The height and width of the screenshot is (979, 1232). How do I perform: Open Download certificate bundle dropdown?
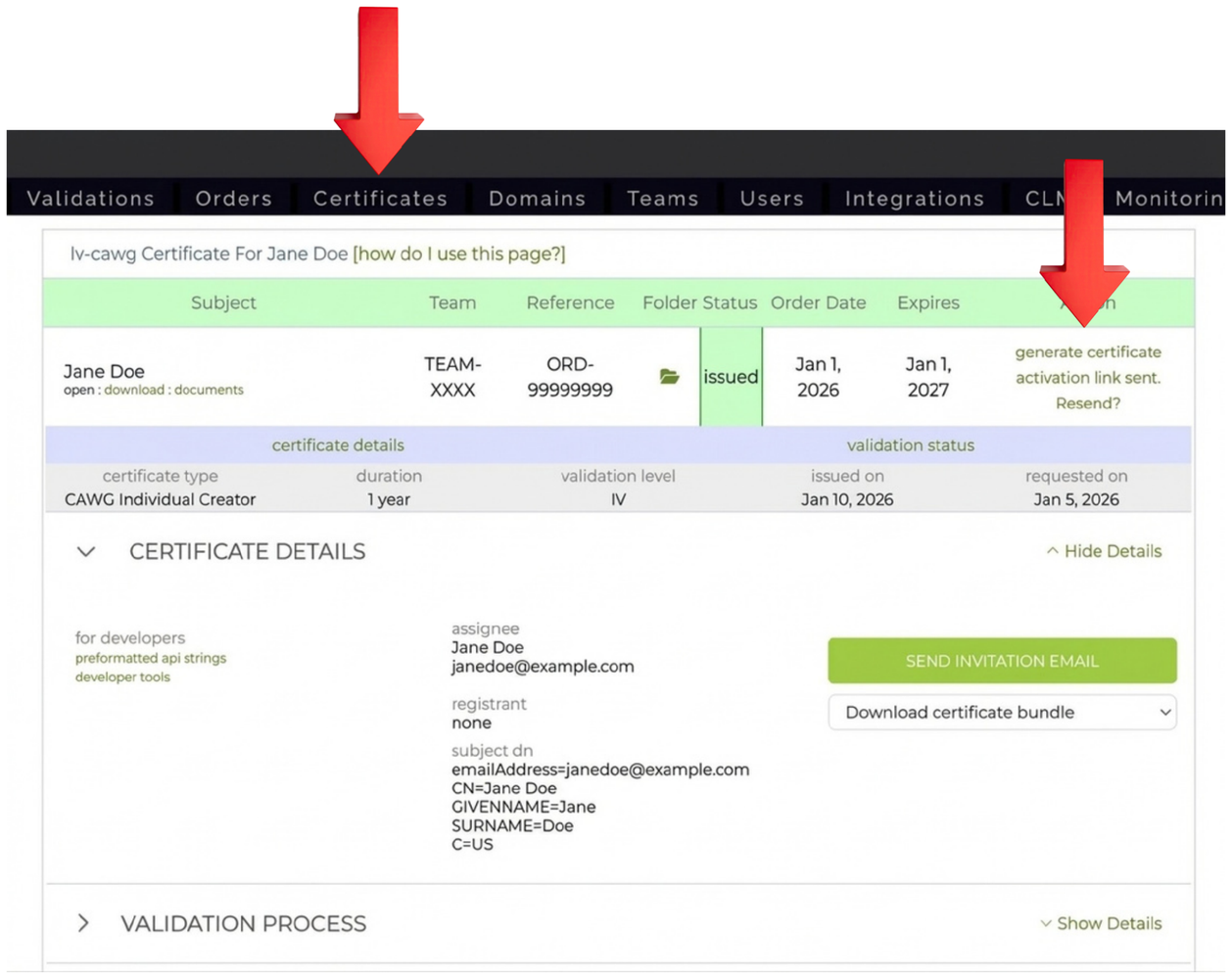coord(1002,713)
